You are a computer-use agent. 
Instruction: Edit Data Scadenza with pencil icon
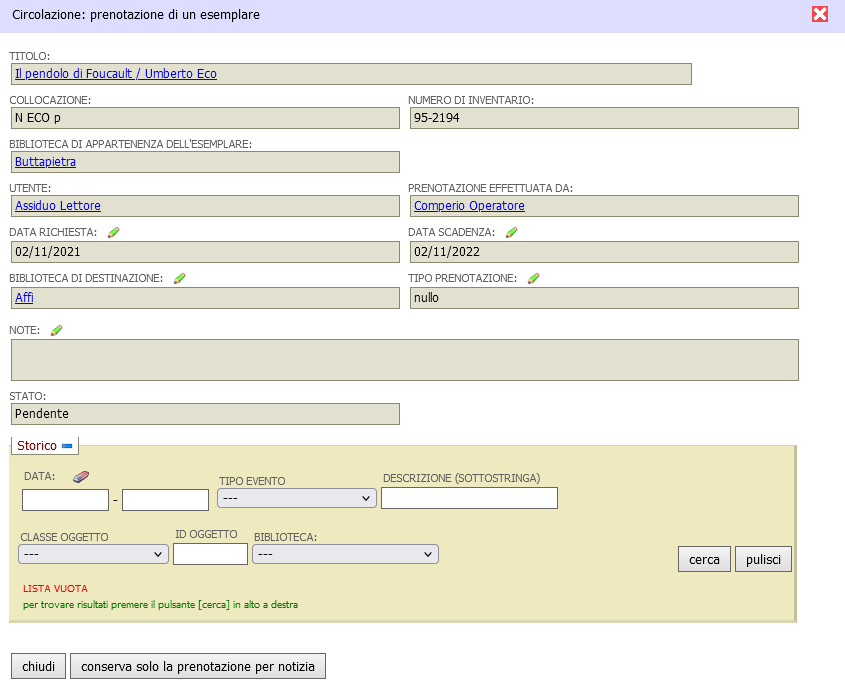511,232
